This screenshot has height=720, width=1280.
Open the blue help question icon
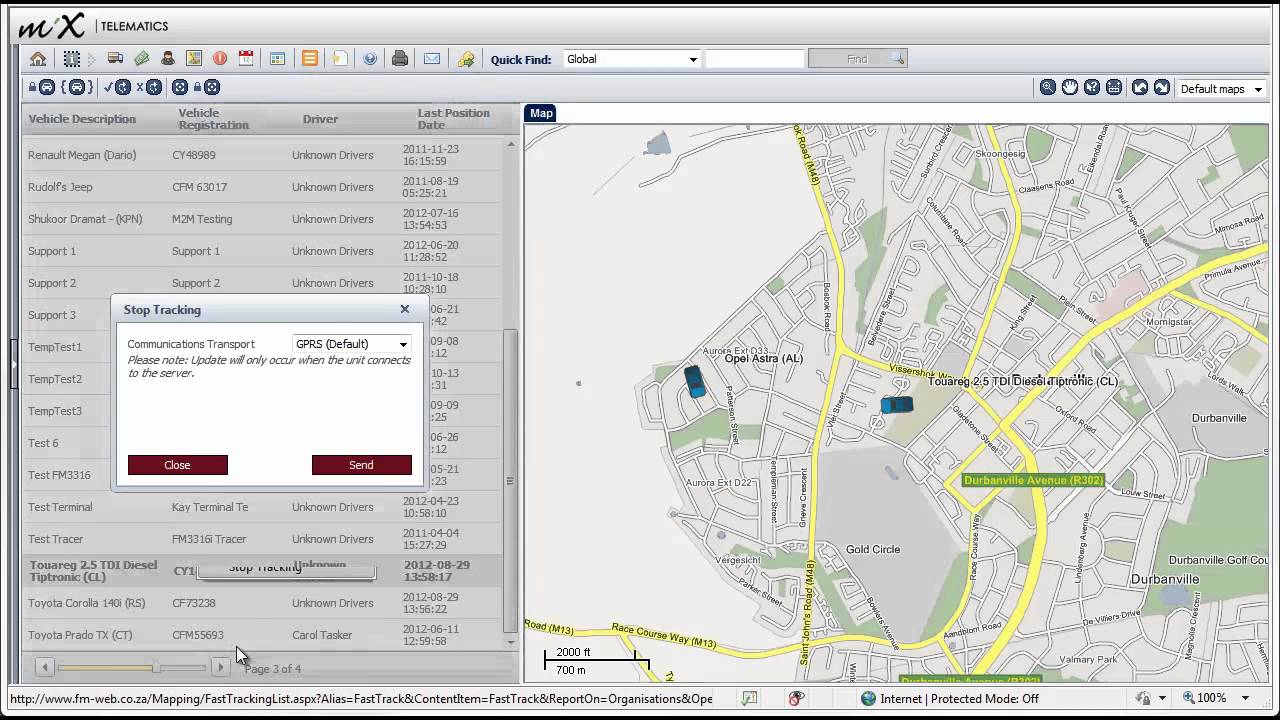pos(370,59)
